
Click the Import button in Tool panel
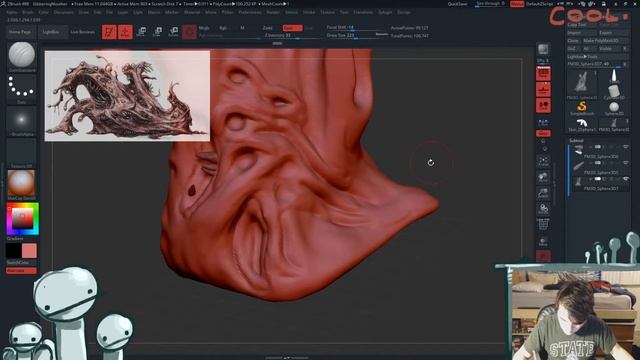tap(581, 33)
